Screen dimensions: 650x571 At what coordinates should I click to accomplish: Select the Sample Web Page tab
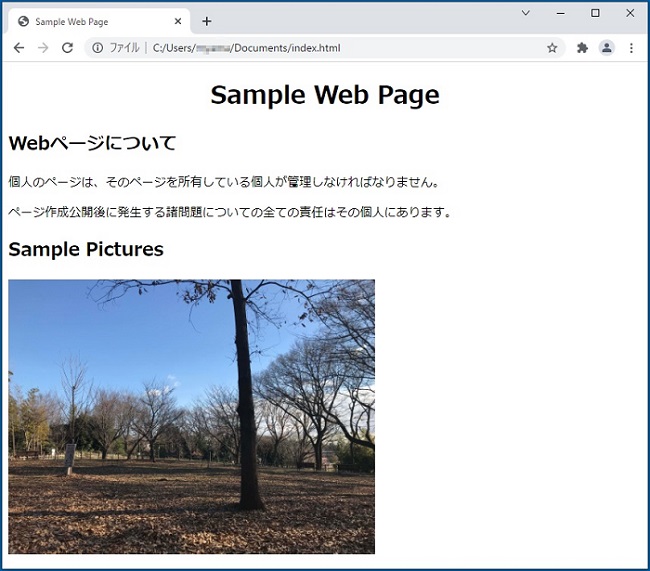pyautogui.click(x=90, y=21)
